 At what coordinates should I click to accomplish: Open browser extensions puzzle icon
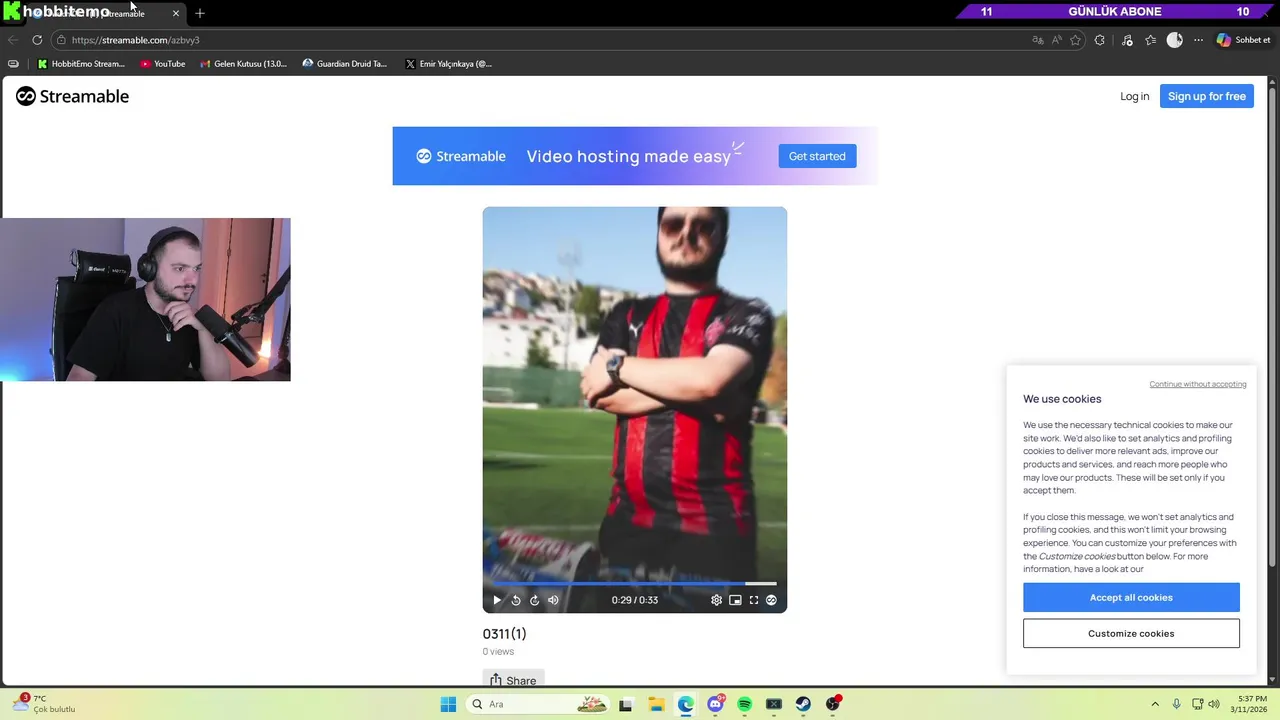1100,40
